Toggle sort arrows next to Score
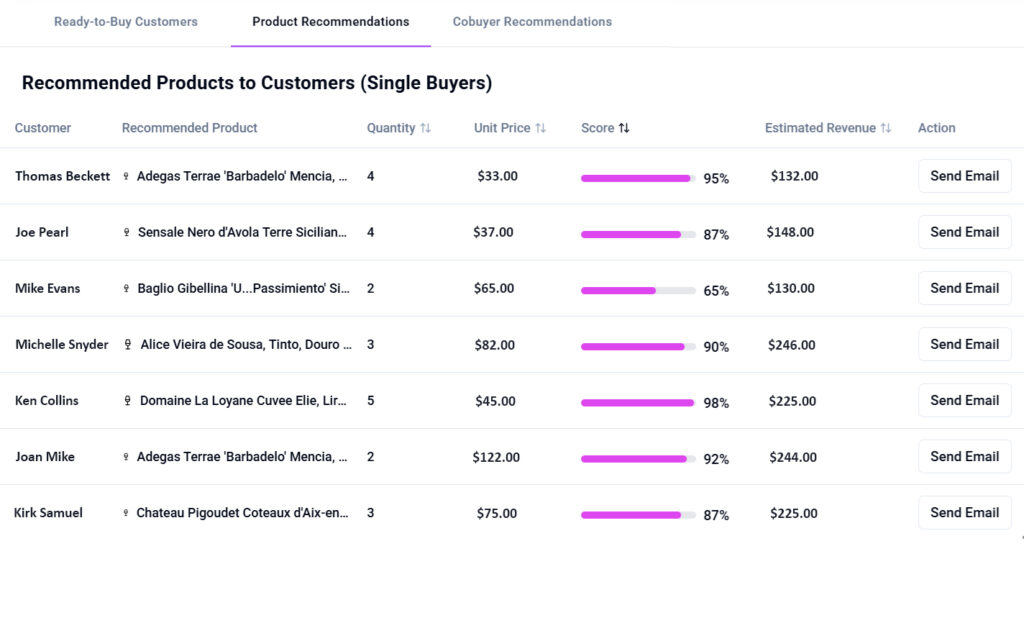 tap(624, 128)
